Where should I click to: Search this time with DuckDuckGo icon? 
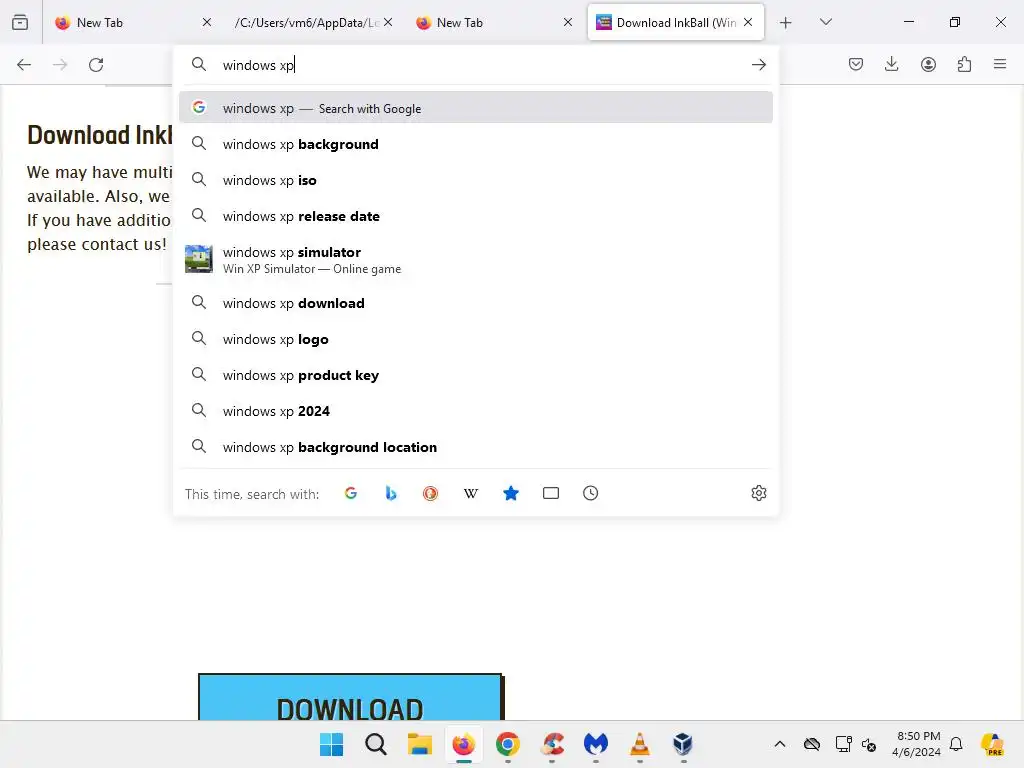tap(430, 493)
